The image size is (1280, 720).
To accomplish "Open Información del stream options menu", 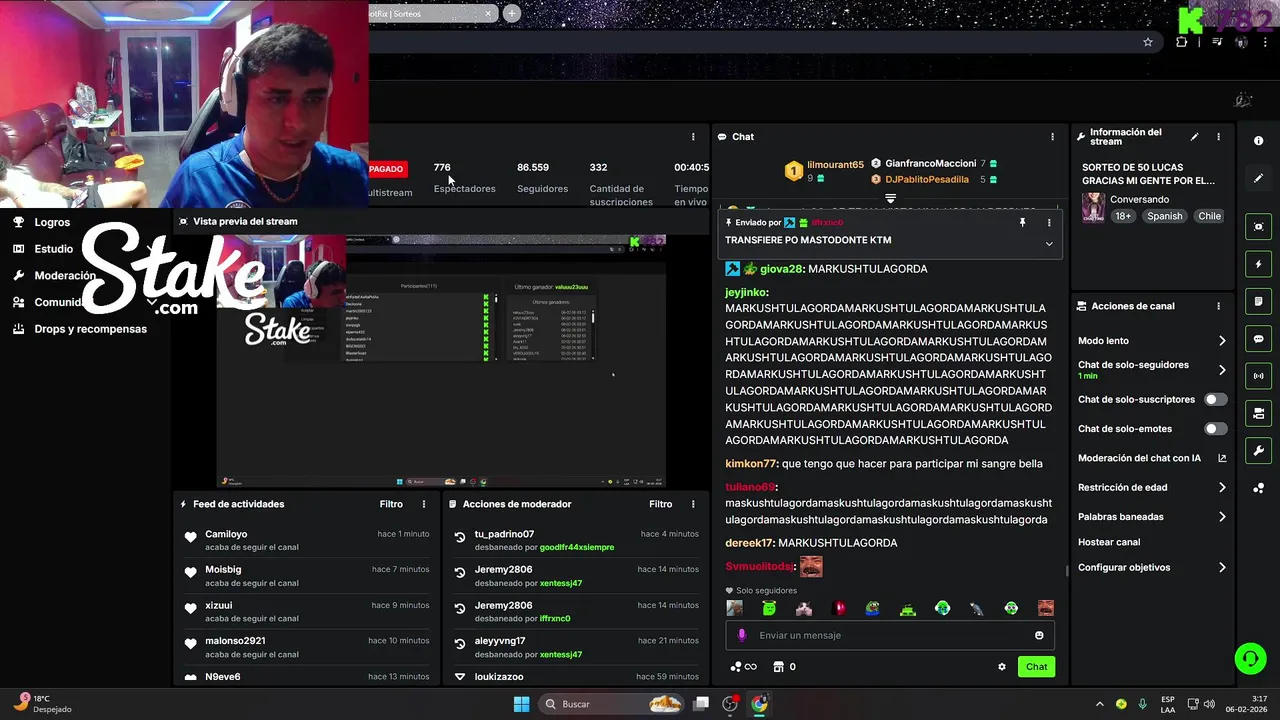I will click(1218, 137).
